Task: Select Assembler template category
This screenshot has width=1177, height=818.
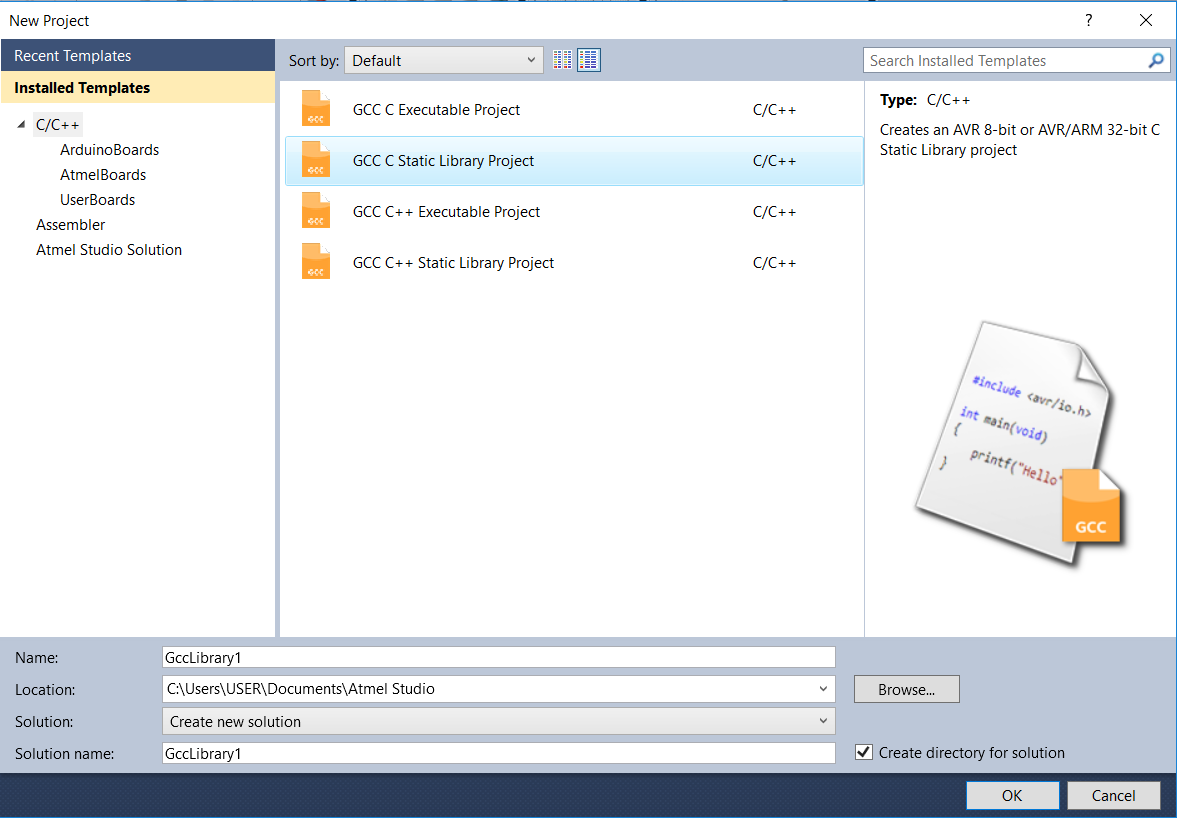Action: click(x=71, y=224)
